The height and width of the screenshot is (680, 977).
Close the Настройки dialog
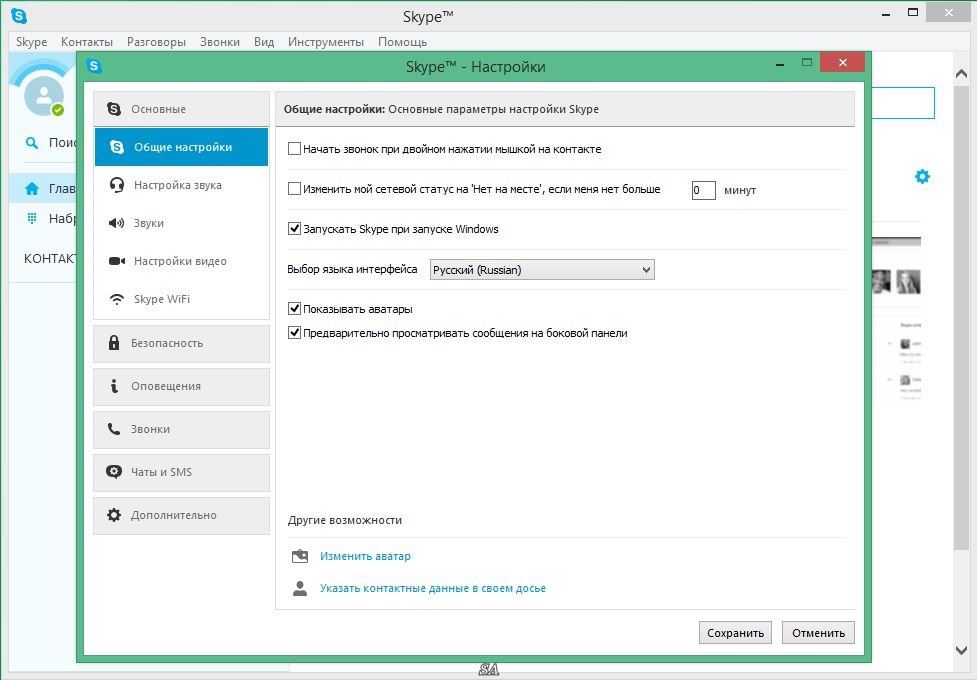(842, 62)
